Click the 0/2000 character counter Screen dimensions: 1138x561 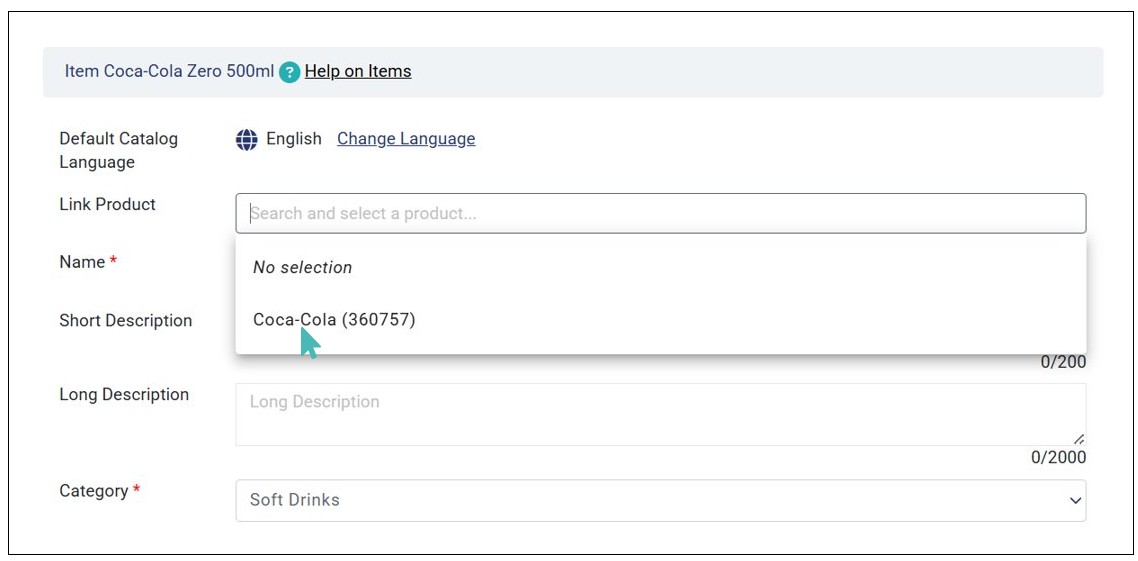[1058, 457]
